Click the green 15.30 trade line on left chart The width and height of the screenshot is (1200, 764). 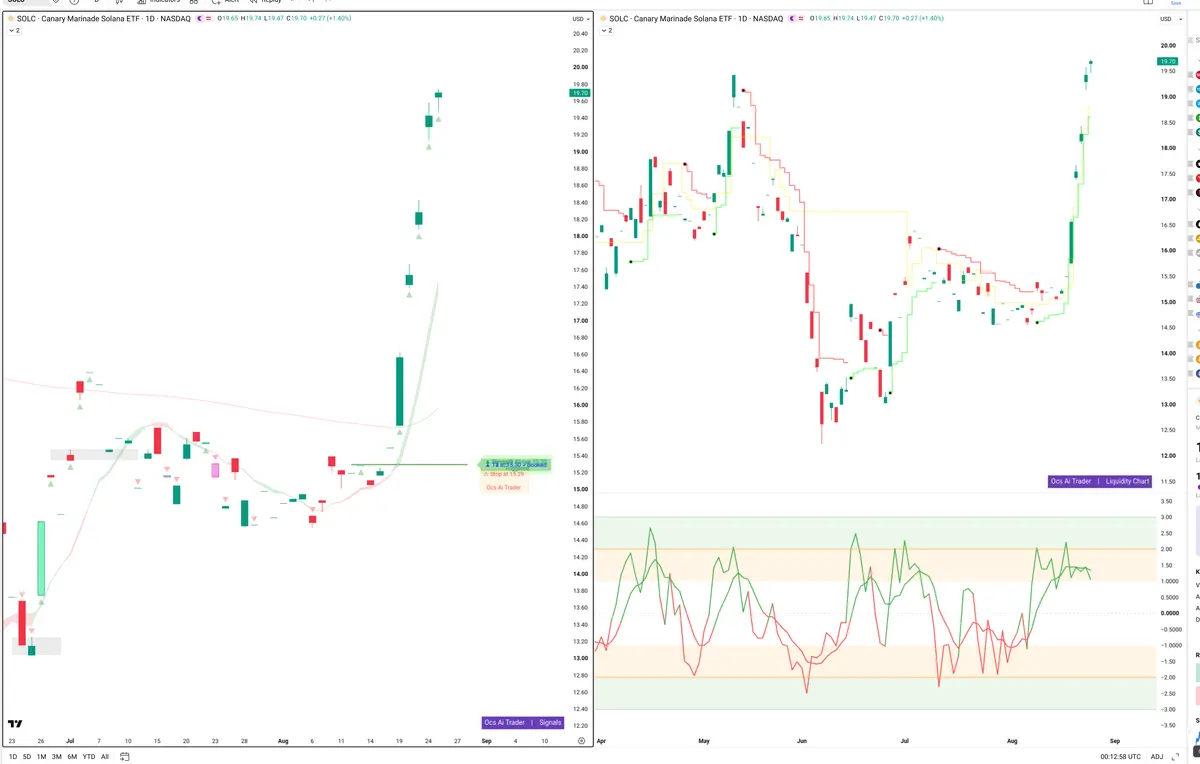point(408,464)
